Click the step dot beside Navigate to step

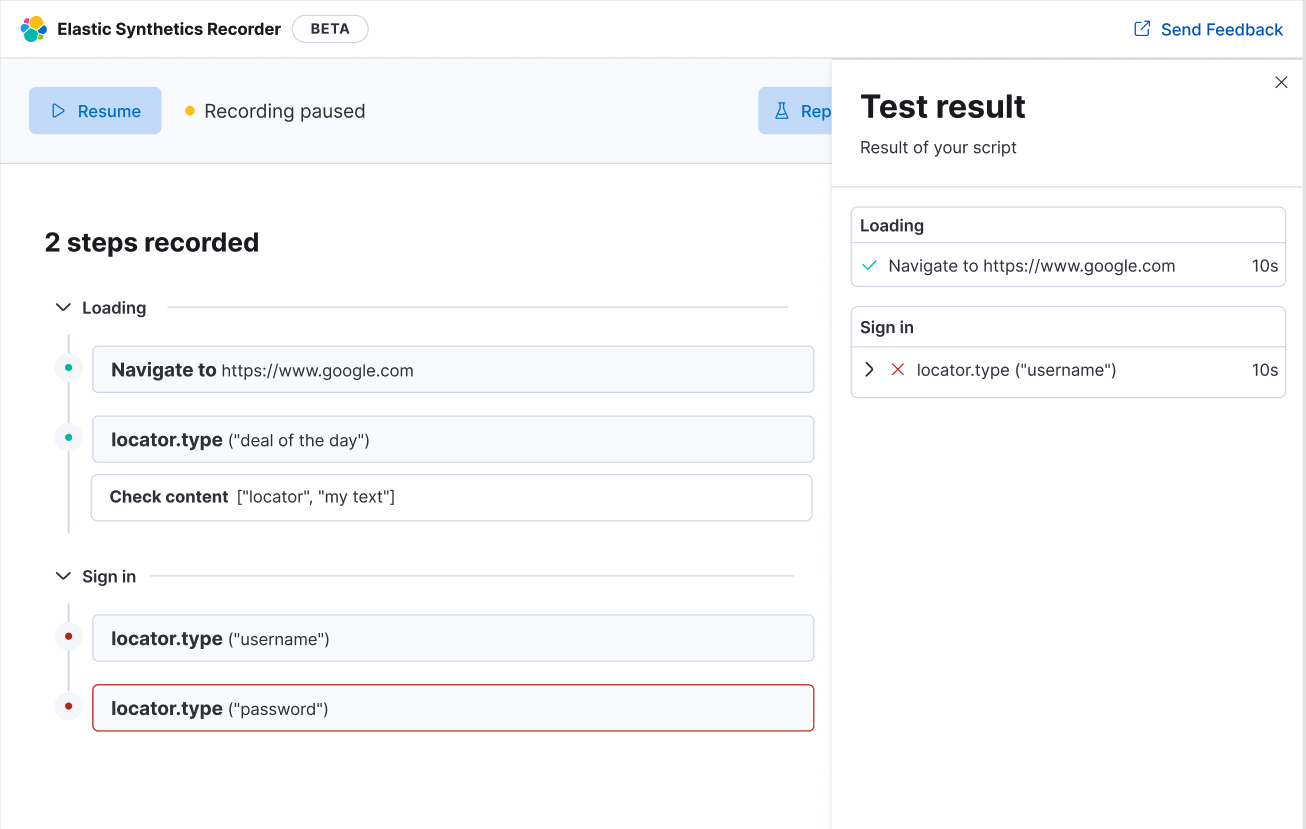tap(68, 368)
